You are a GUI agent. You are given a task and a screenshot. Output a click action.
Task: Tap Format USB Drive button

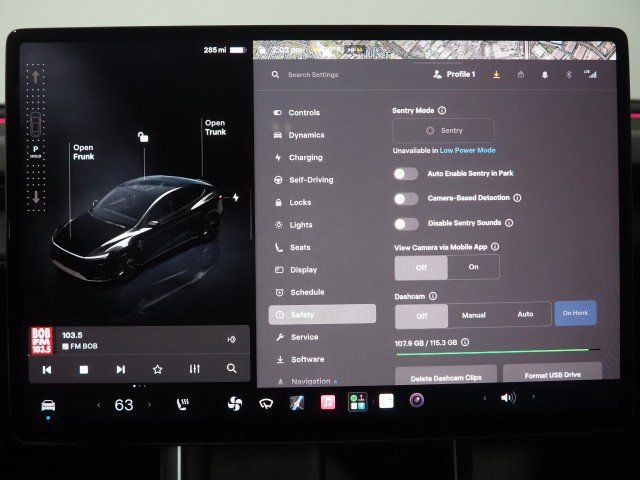coord(553,374)
